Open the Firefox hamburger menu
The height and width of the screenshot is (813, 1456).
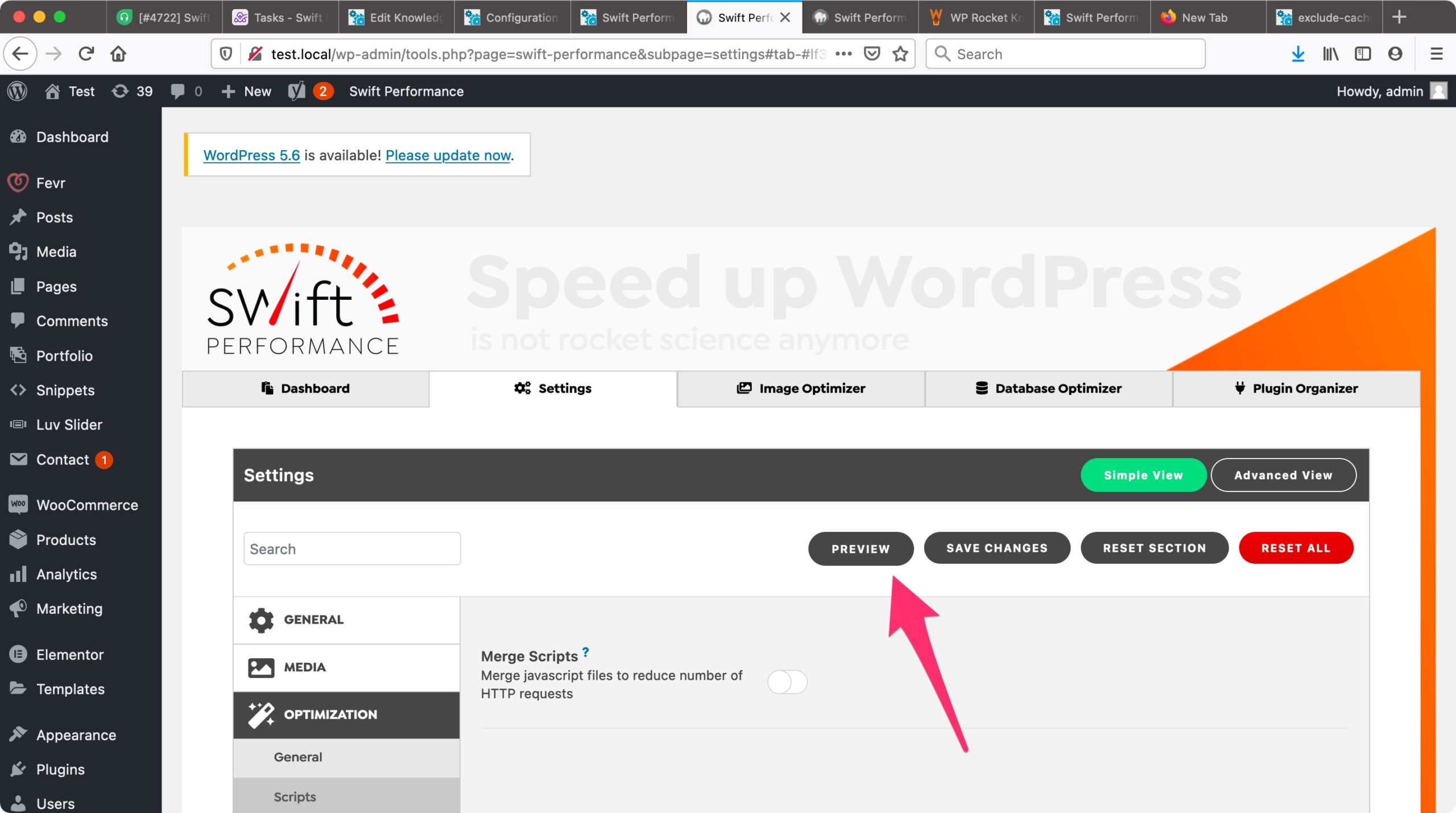tap(1437, 54)
